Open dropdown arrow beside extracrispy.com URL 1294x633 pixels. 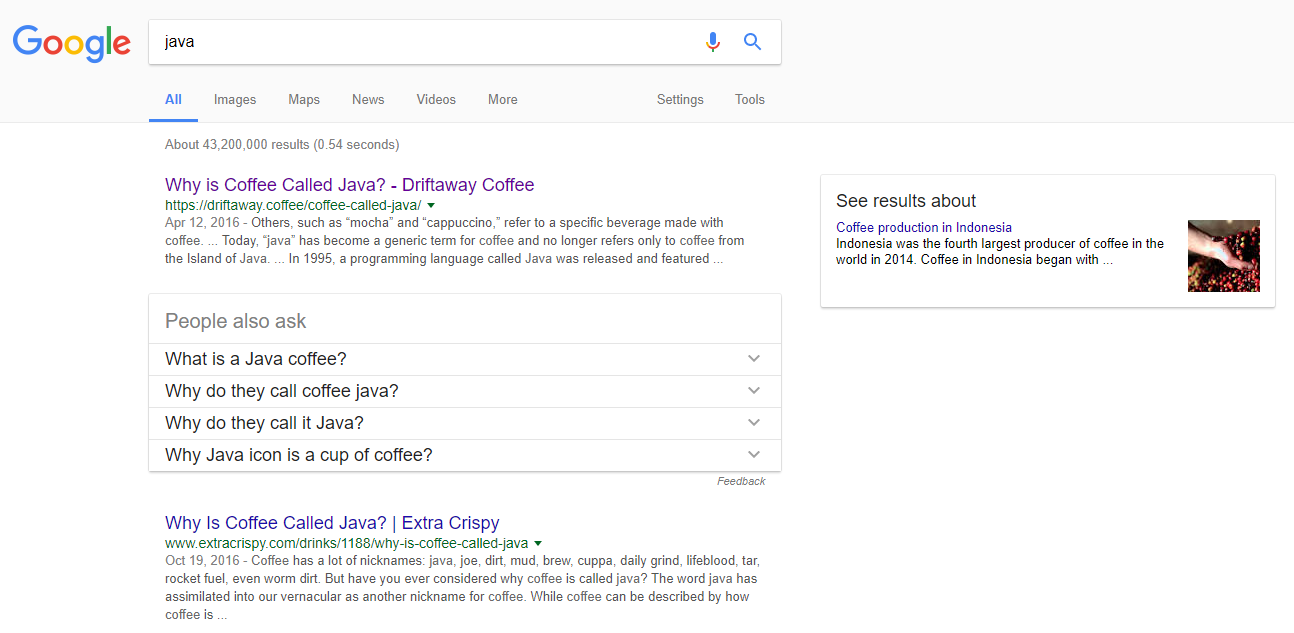click(538, 544)
